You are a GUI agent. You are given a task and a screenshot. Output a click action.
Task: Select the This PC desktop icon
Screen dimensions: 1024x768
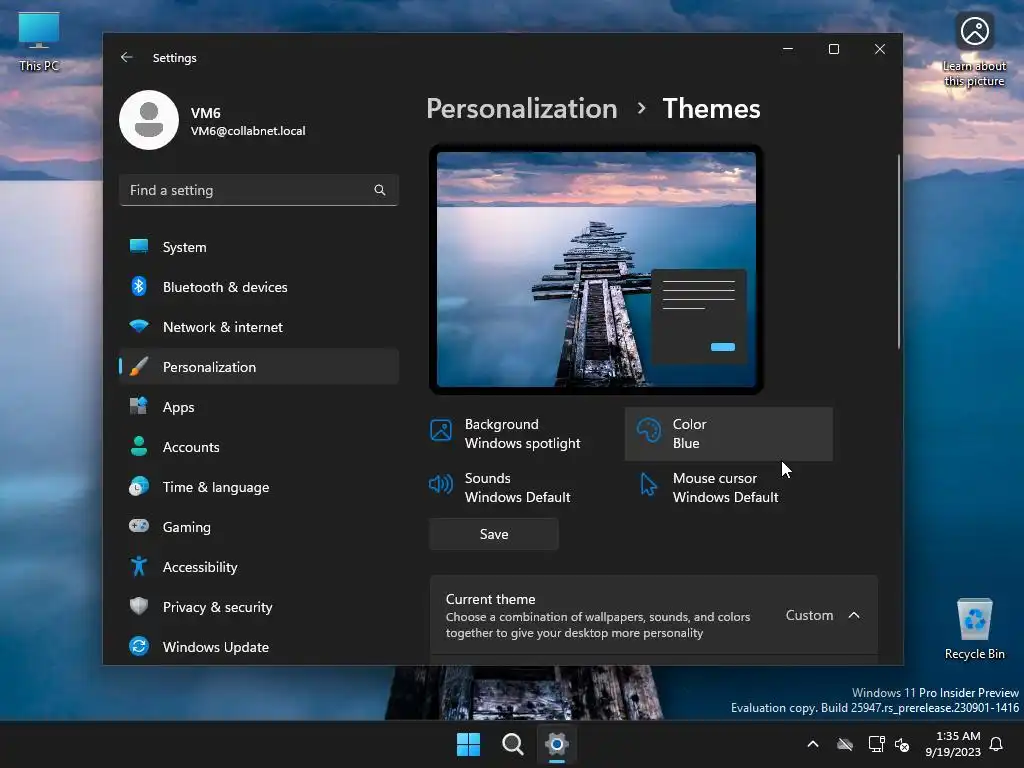[39, 41]
